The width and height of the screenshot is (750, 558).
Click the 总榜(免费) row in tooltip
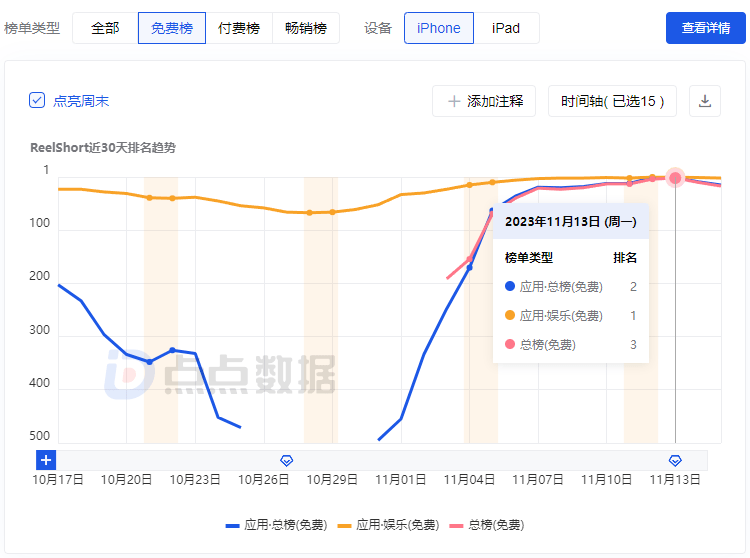tap(571, 344)
